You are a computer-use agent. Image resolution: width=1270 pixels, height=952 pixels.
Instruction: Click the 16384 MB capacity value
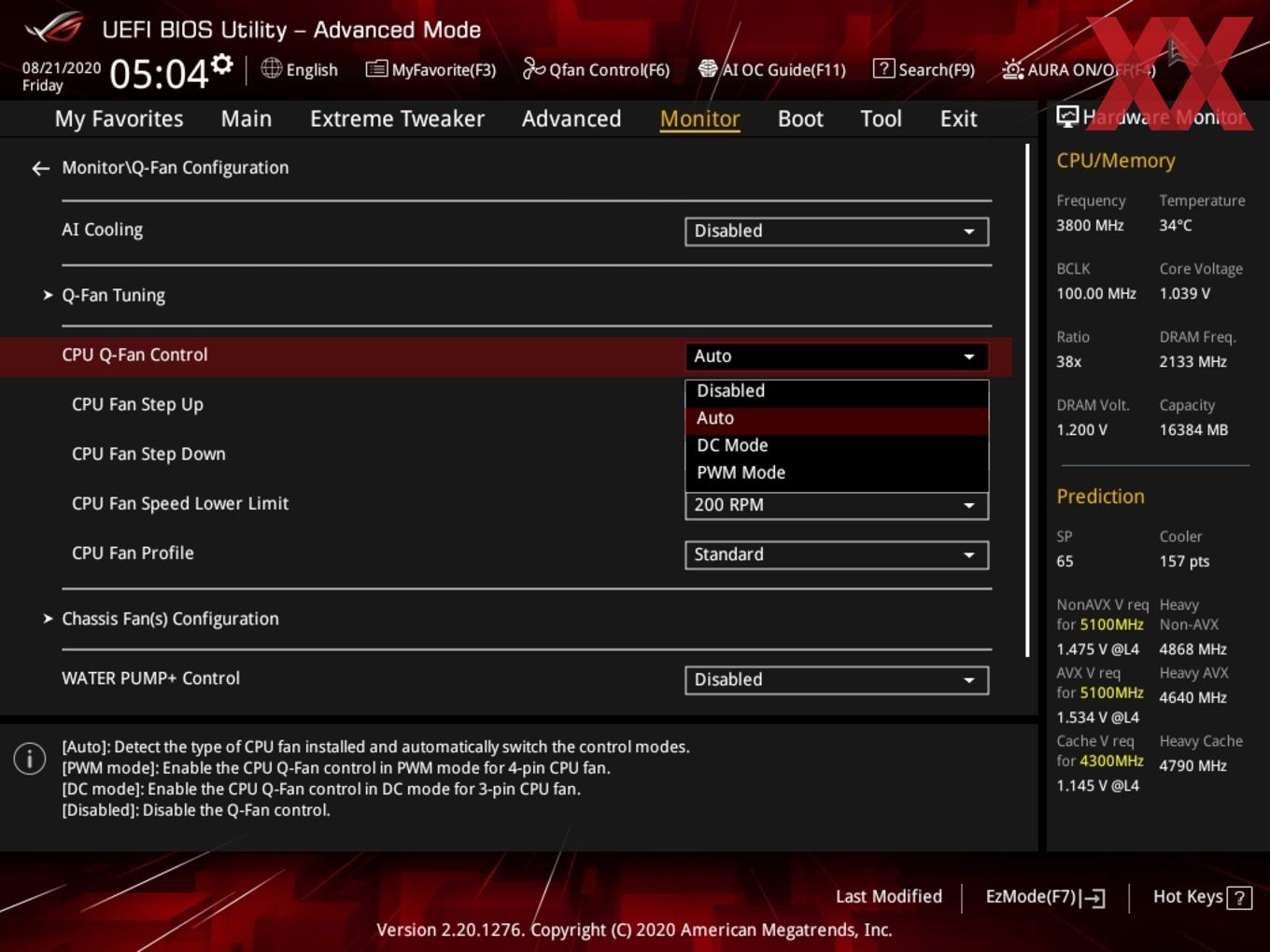[x=1193, y=430]
